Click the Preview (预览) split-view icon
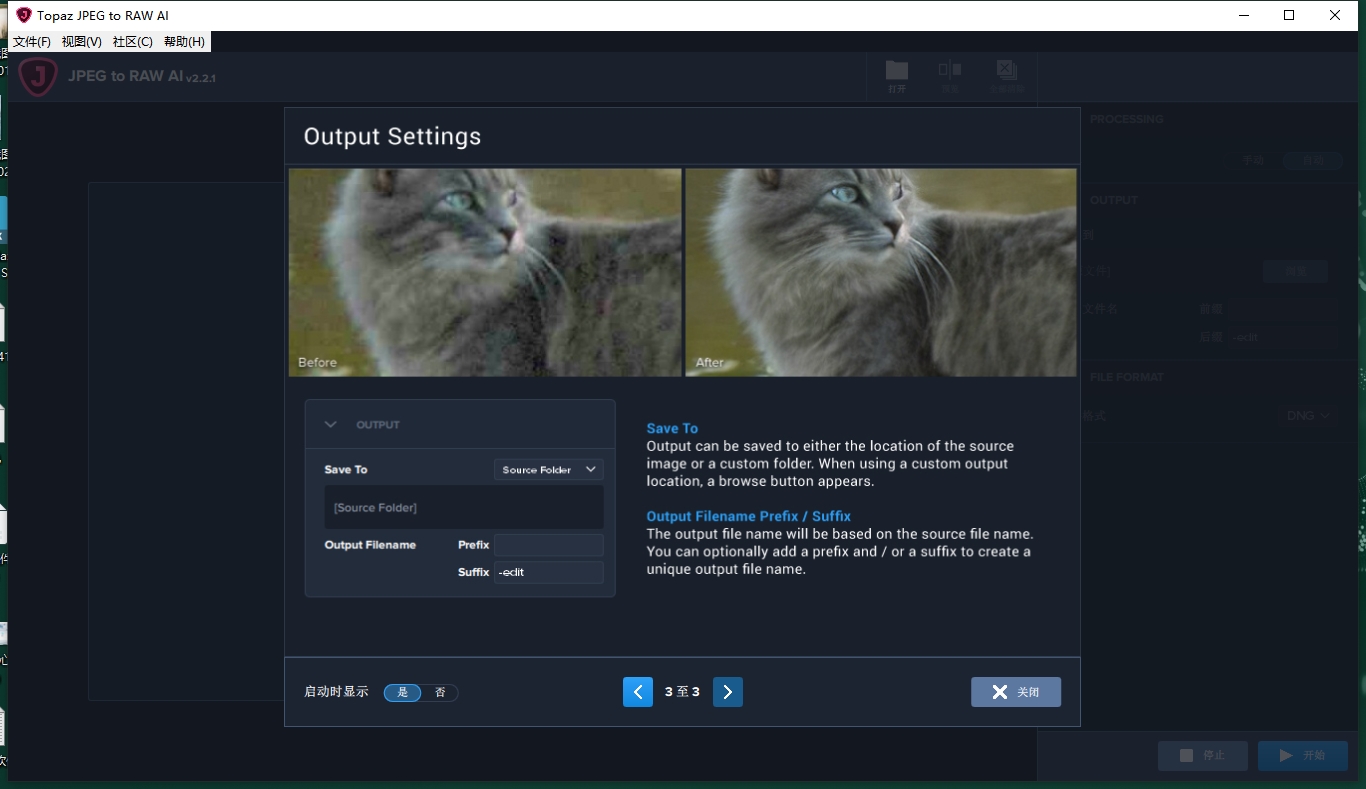 click(x=950, y=75)
